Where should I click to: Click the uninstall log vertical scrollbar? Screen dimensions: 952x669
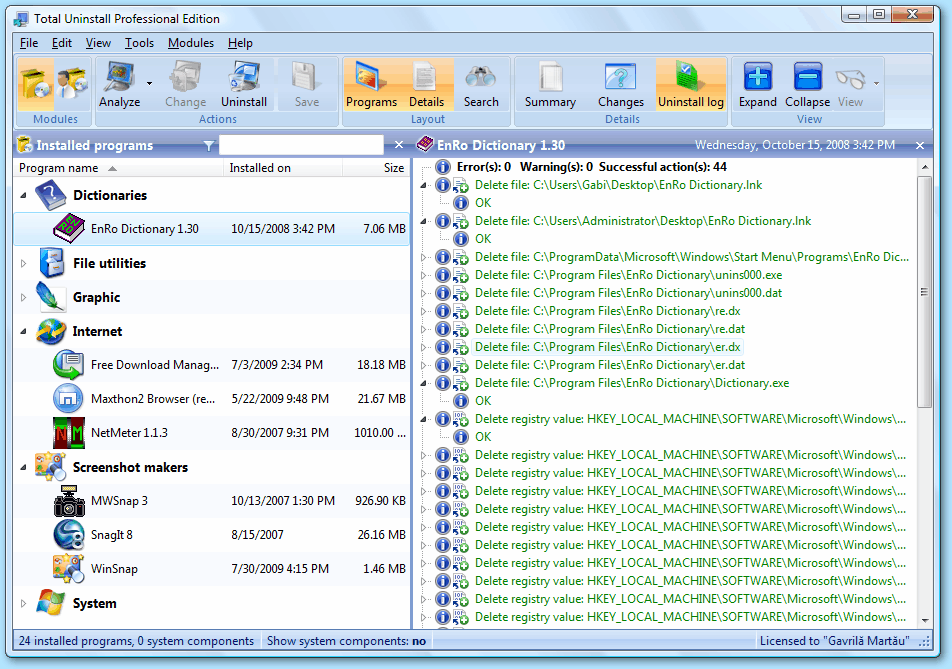925,393
